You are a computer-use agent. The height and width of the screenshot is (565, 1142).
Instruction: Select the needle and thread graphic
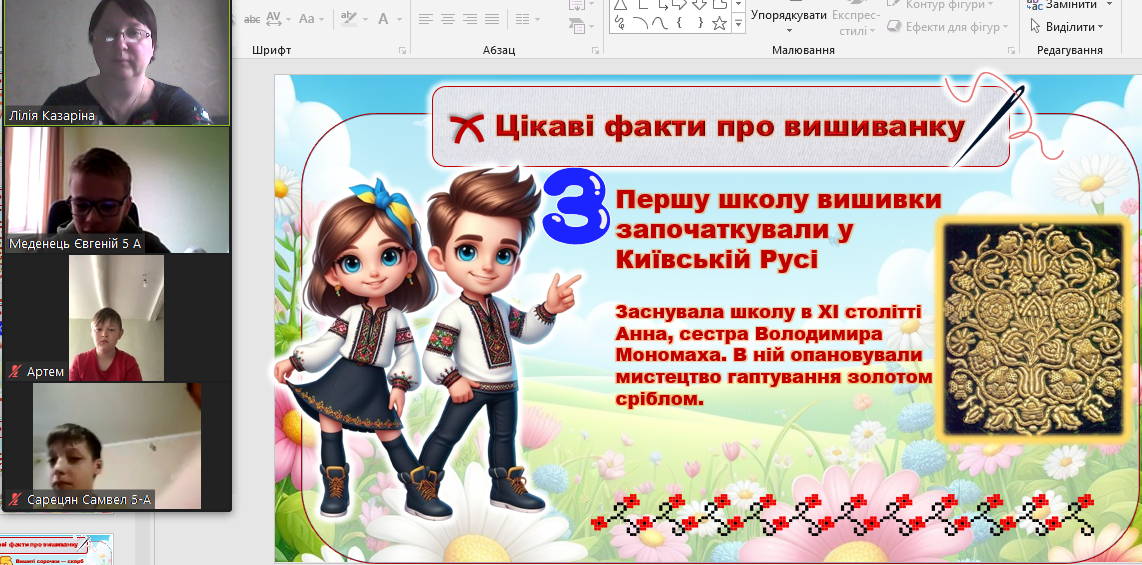click(x=1003, y=120)
